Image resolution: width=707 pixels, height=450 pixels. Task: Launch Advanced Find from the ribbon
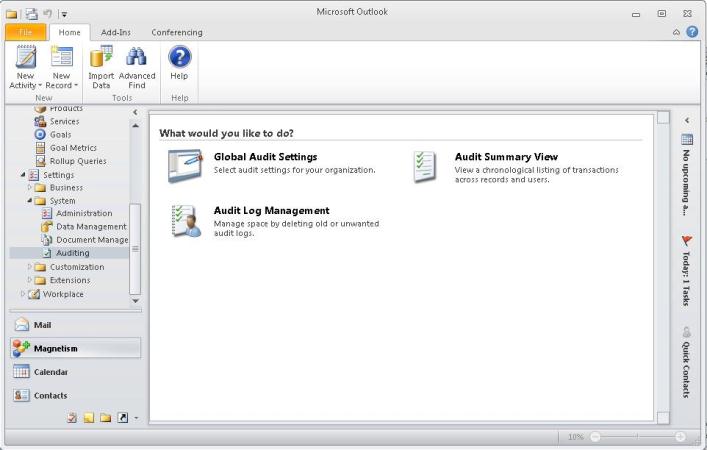pyautogui.click(x=137, y=60)
